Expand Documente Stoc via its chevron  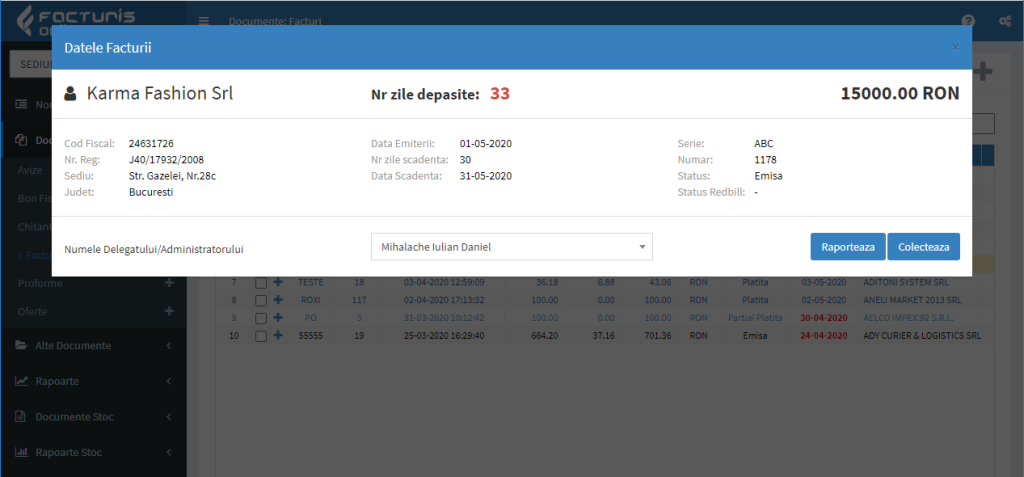(168, 416)
